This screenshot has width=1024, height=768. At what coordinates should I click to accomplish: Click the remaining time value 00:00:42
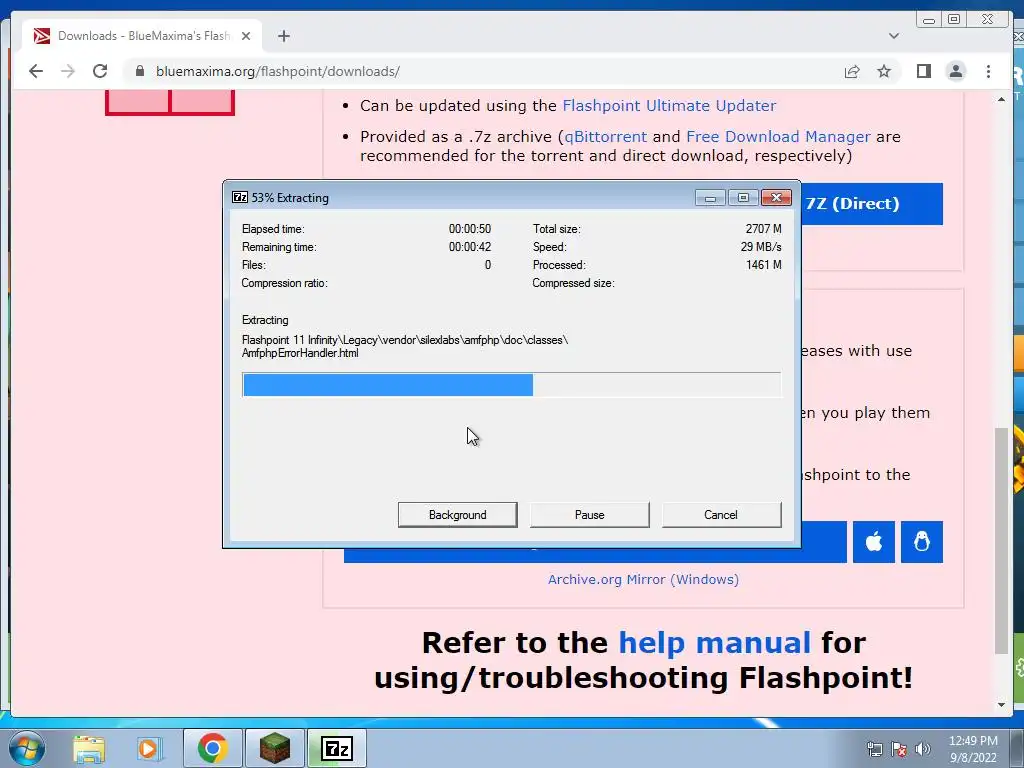(470, 247)
